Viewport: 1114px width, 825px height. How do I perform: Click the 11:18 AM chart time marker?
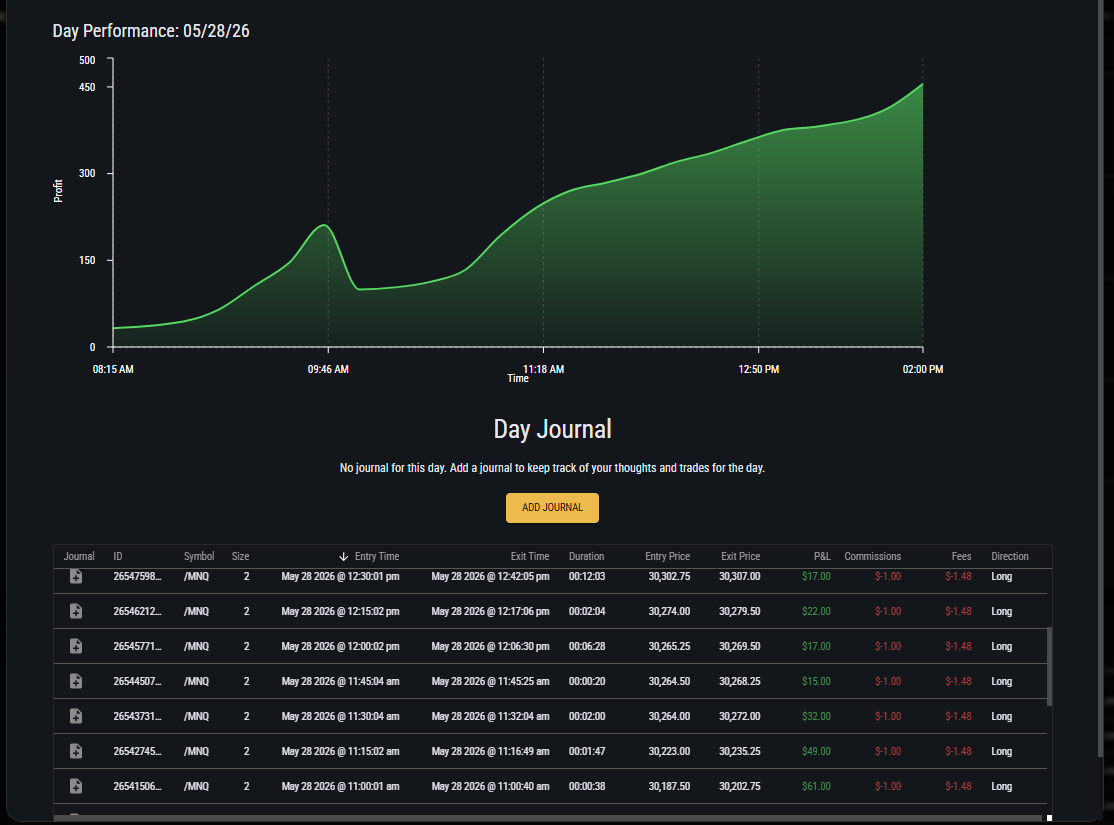click(x=544, y=370)
